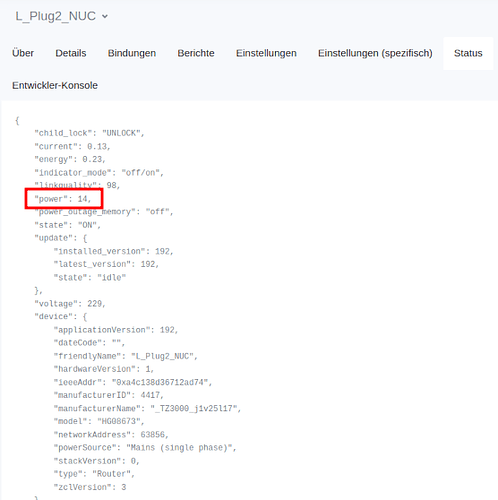498x500 pixels.
Task: Switch to the Über tab
Action: 23,53
